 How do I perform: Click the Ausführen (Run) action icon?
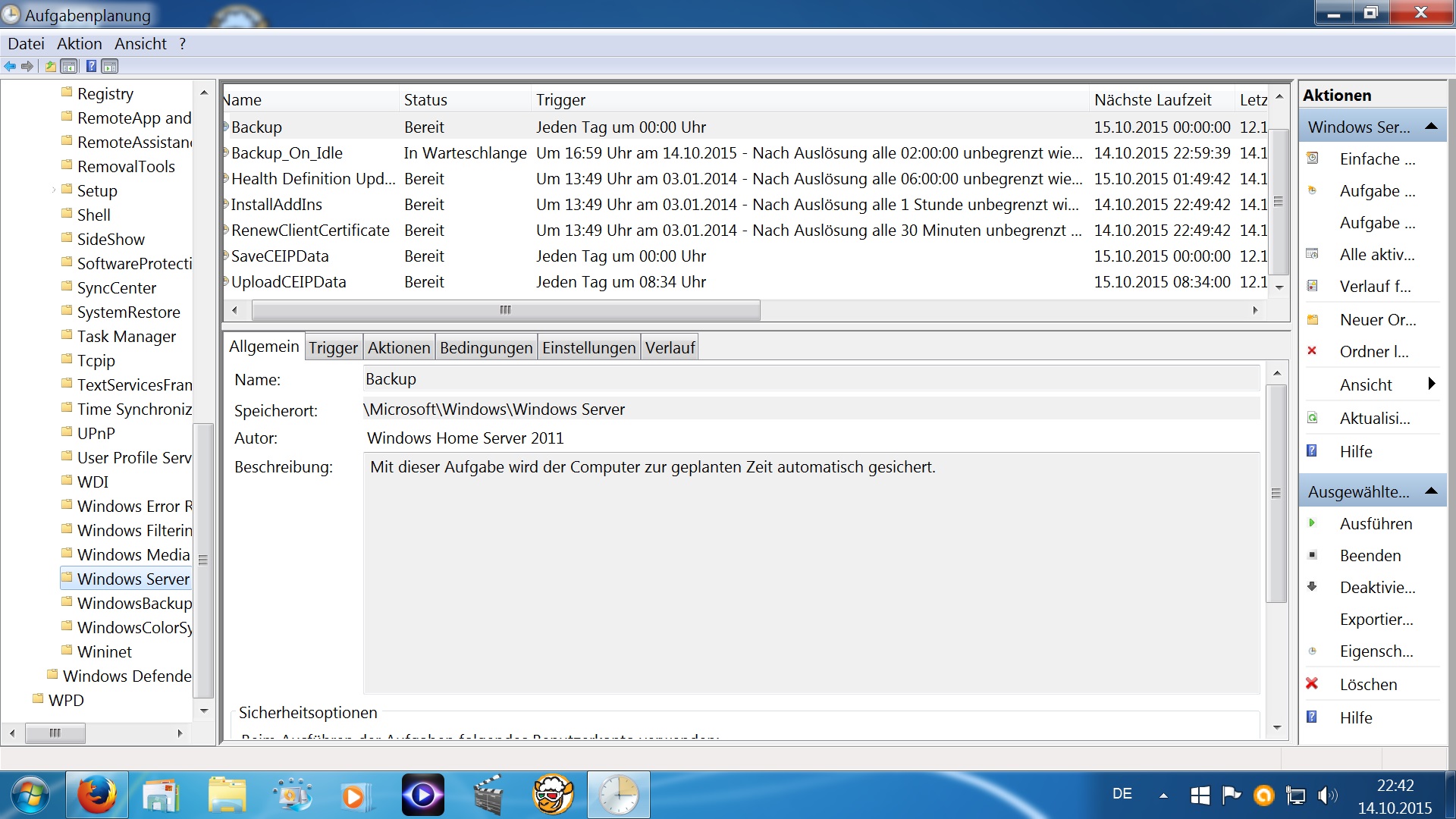tap(1313, 522)
